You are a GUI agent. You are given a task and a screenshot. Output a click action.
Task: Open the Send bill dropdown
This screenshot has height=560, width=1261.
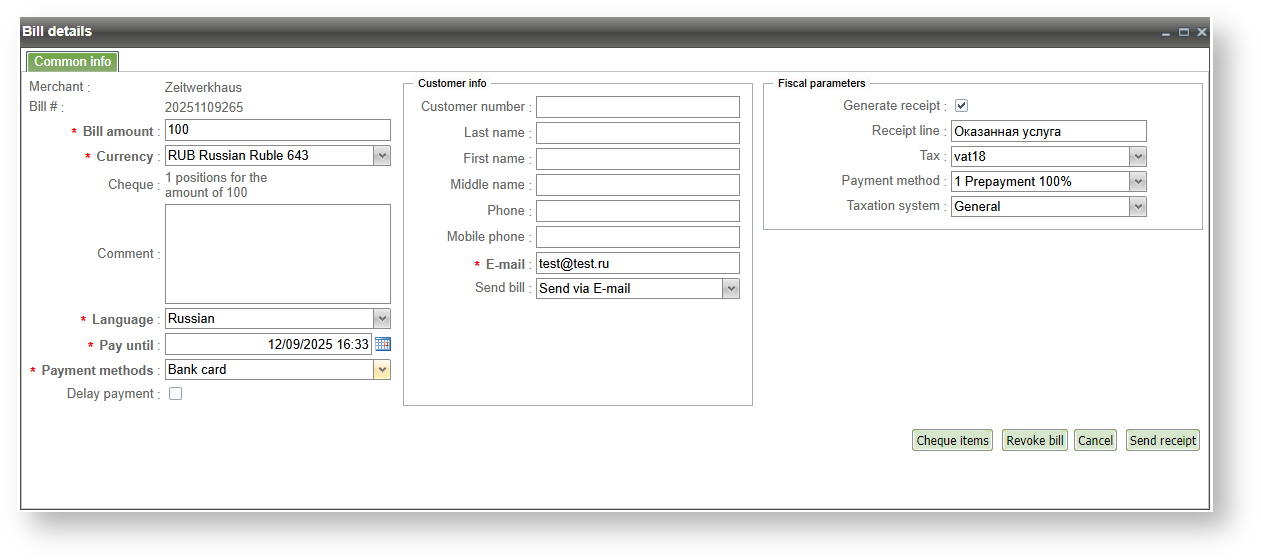pos(730,289)
